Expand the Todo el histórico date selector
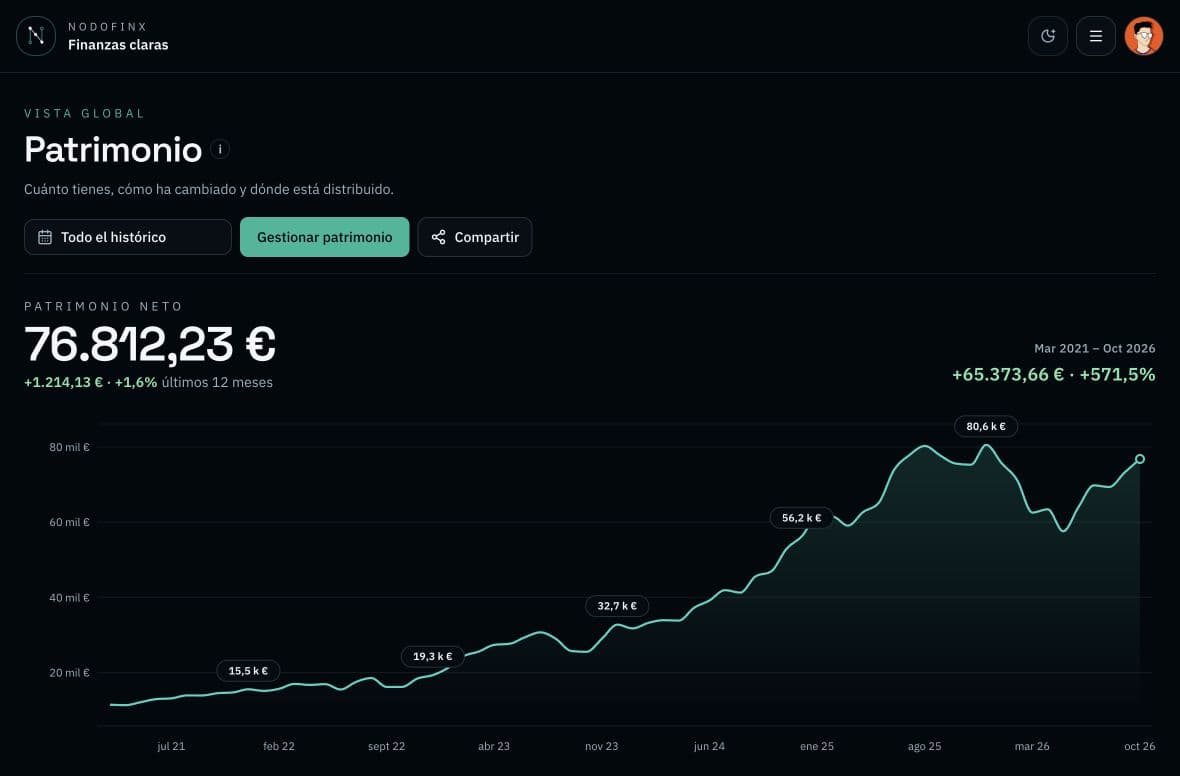The height and width of the screenshot is (776, 1180). [x=128, y=237]
